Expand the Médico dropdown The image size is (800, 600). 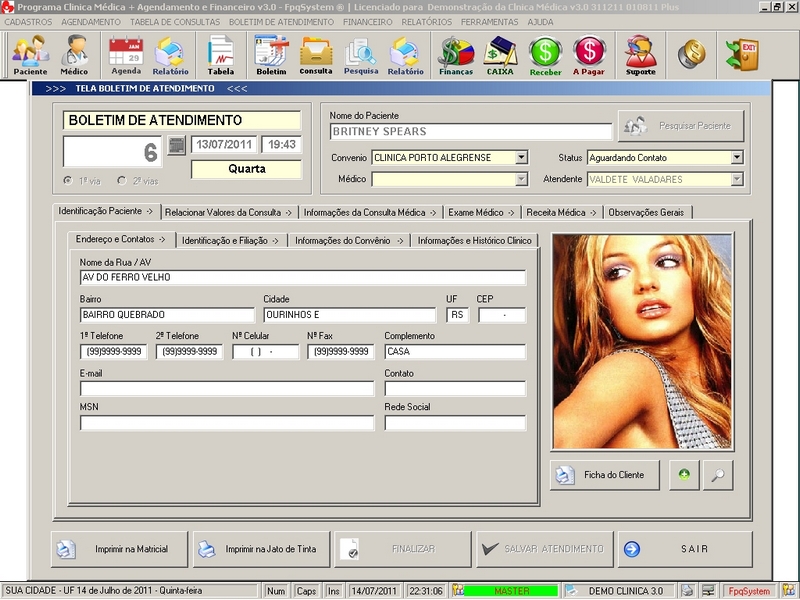(x=521, y=179)
